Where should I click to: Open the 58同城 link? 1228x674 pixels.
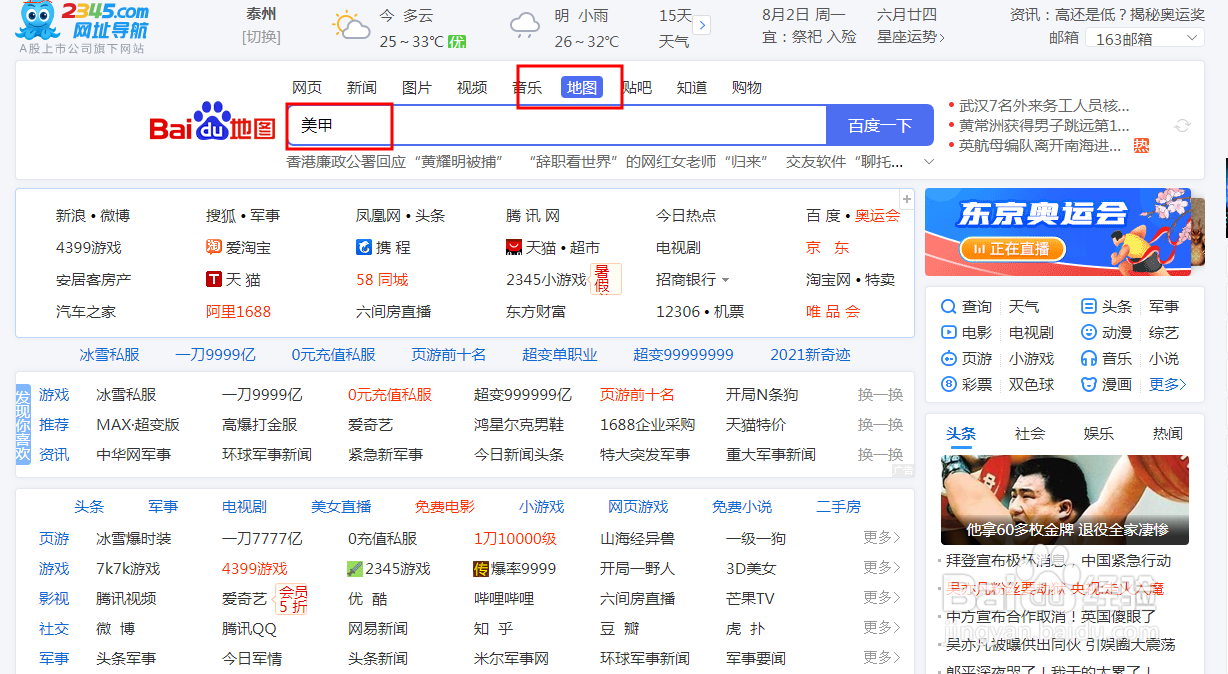click(x=382, y=279)
